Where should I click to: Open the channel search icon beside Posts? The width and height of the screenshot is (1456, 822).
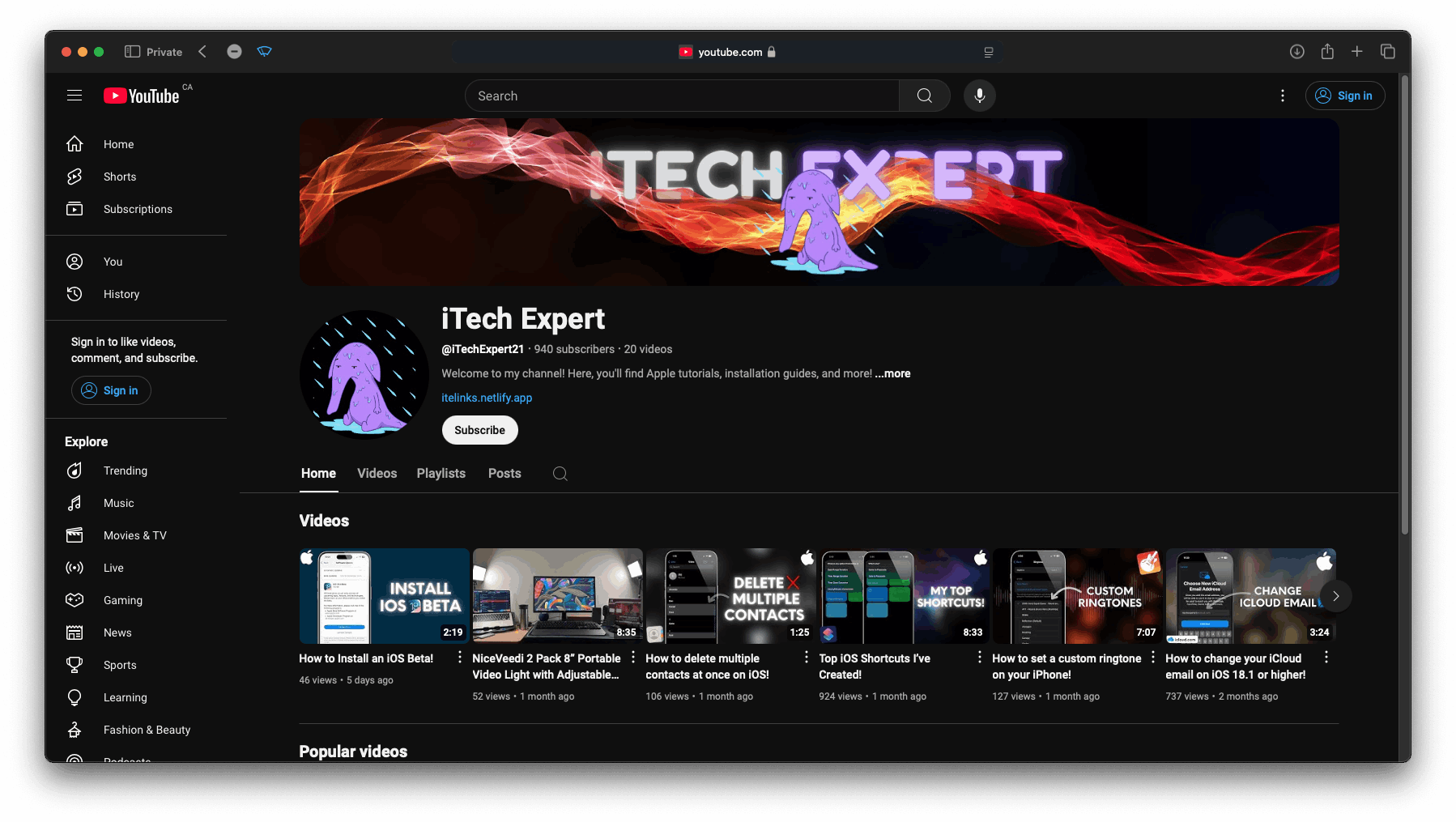[560, 474]
